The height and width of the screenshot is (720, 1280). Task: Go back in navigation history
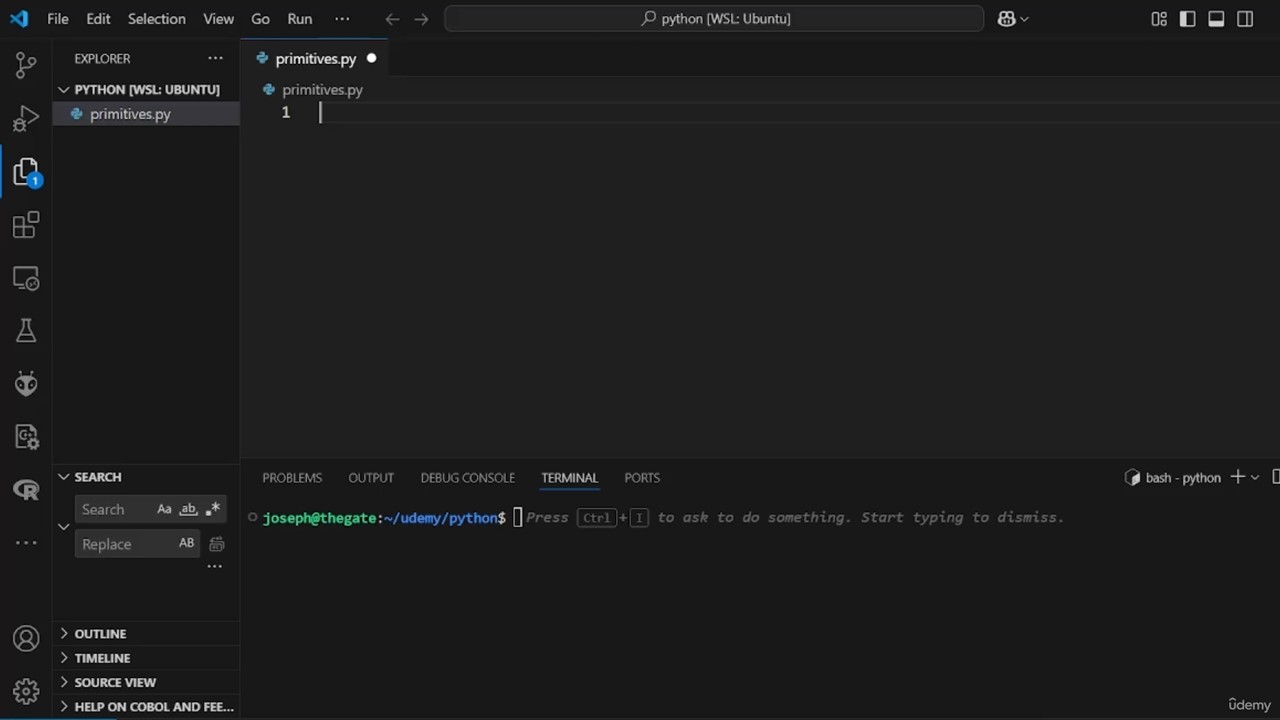(x=392, y=19)
